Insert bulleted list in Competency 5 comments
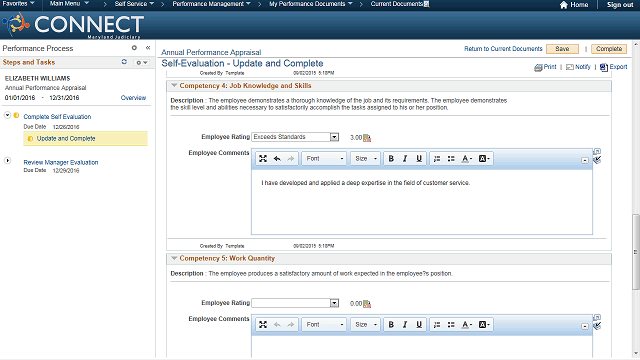 point(451,325)
